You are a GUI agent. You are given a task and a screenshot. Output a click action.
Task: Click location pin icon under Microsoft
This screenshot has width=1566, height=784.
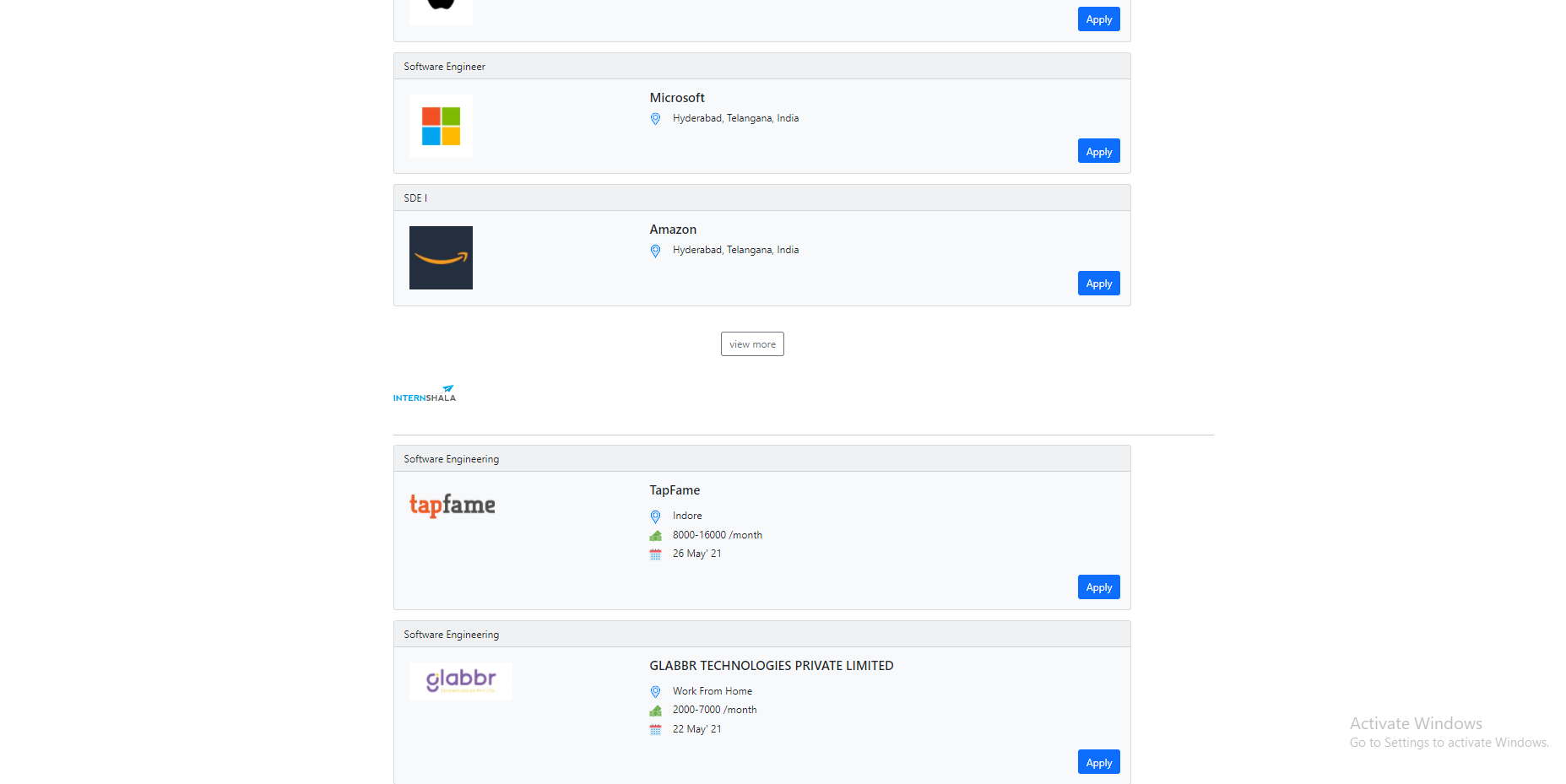(655, 119)
